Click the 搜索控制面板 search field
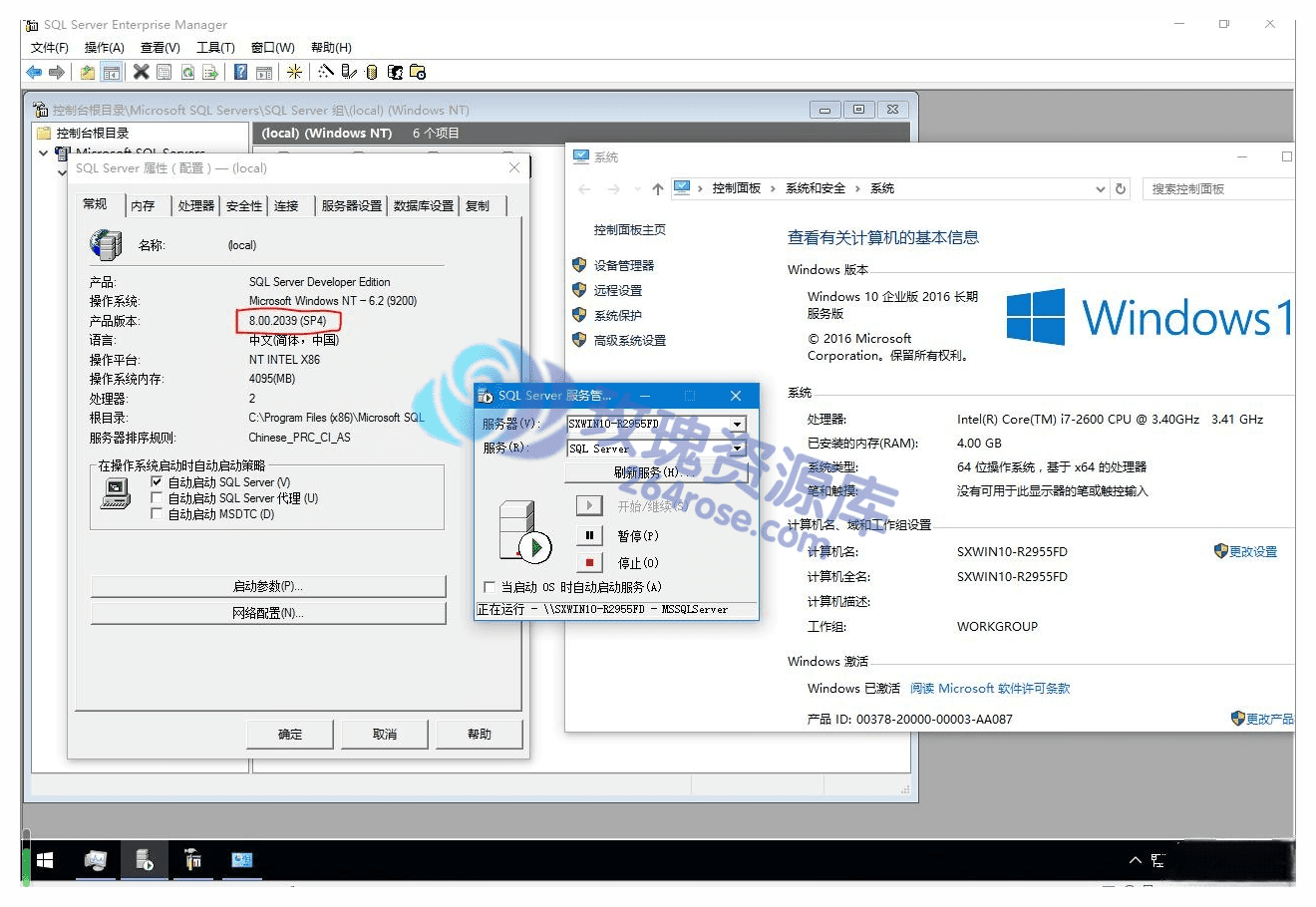 point(1218,188)
